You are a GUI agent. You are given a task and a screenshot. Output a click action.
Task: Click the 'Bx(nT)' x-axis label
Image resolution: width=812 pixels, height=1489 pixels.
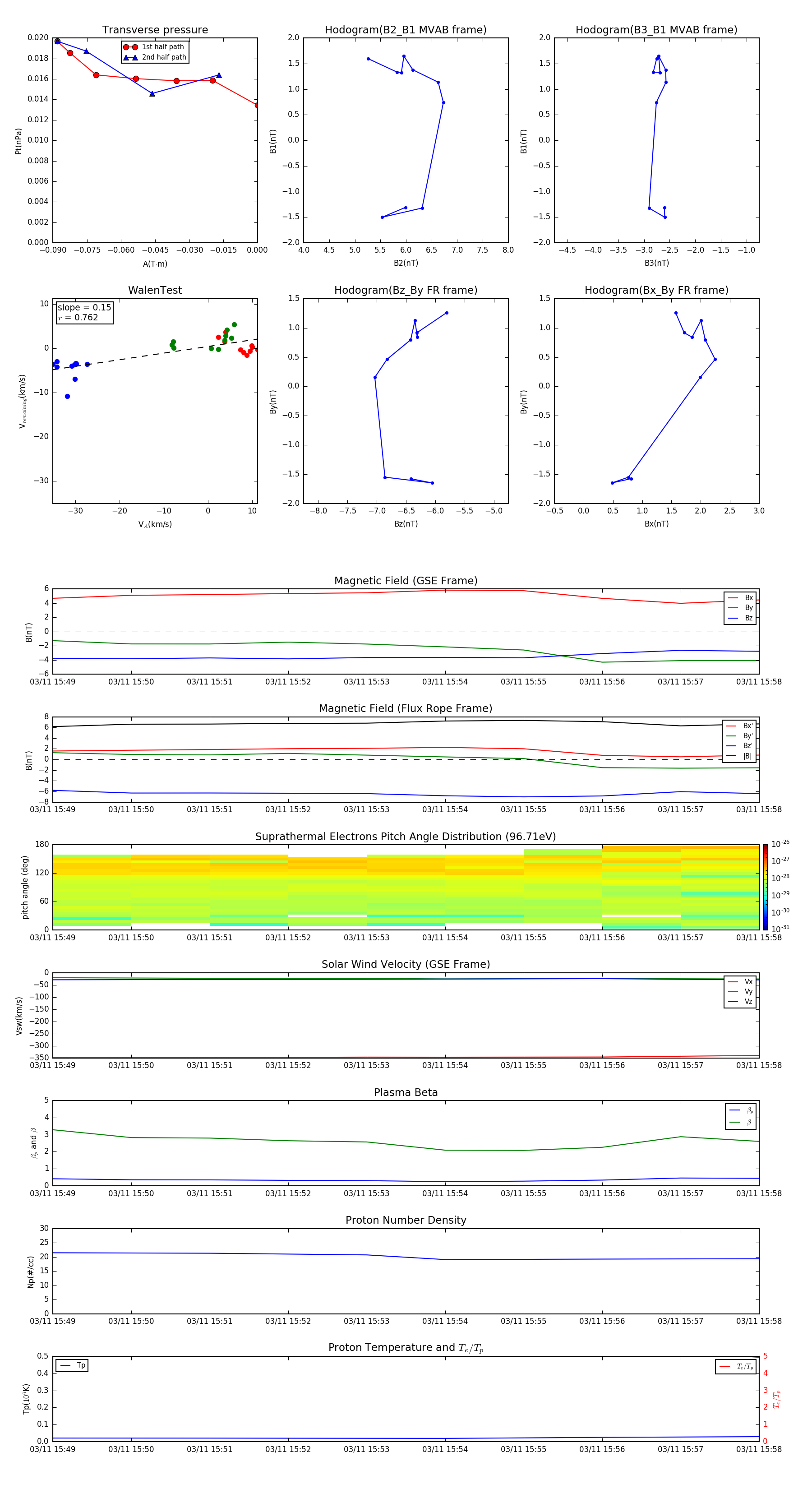(656, 524)
